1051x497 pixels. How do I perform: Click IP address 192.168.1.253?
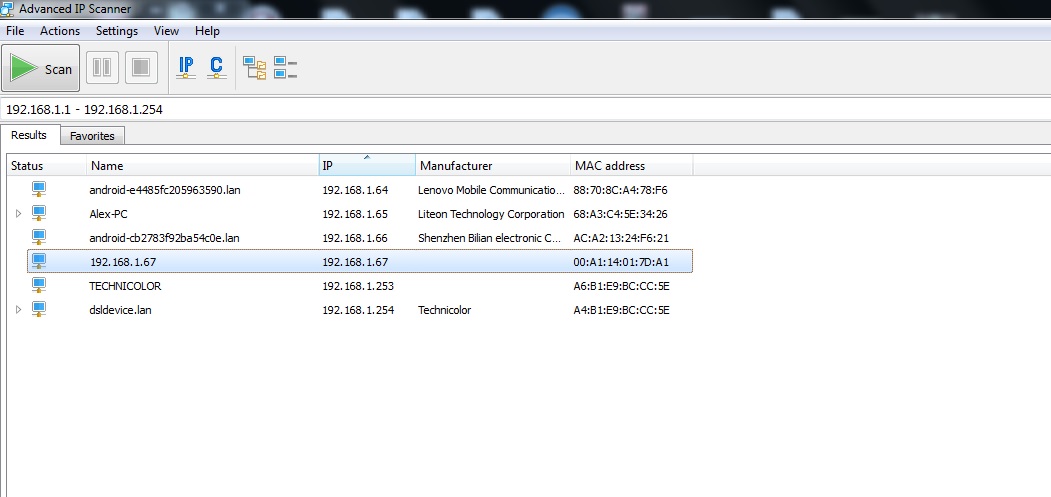click(358, 286)
